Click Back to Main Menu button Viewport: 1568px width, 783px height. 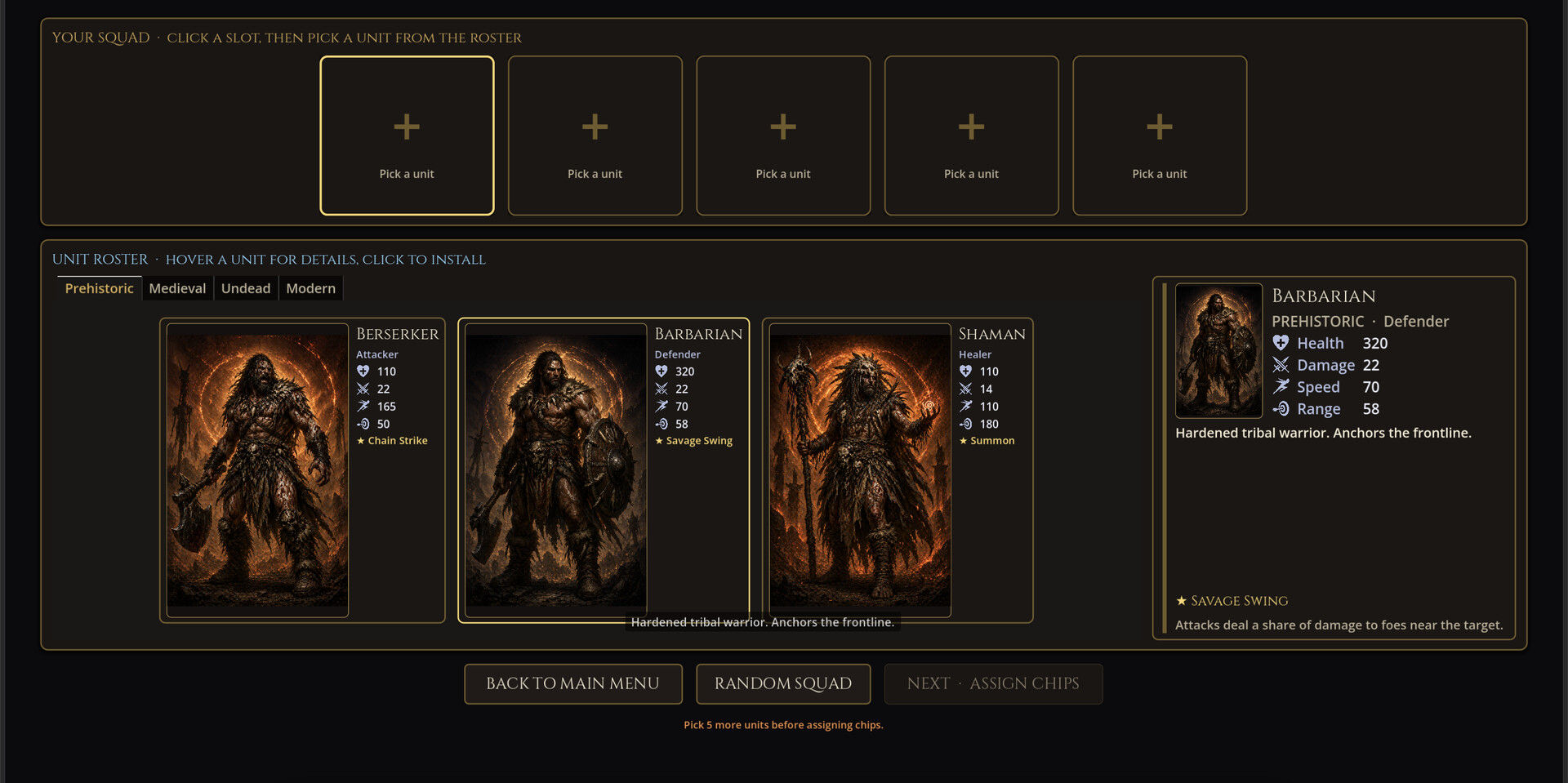[573, 683]
